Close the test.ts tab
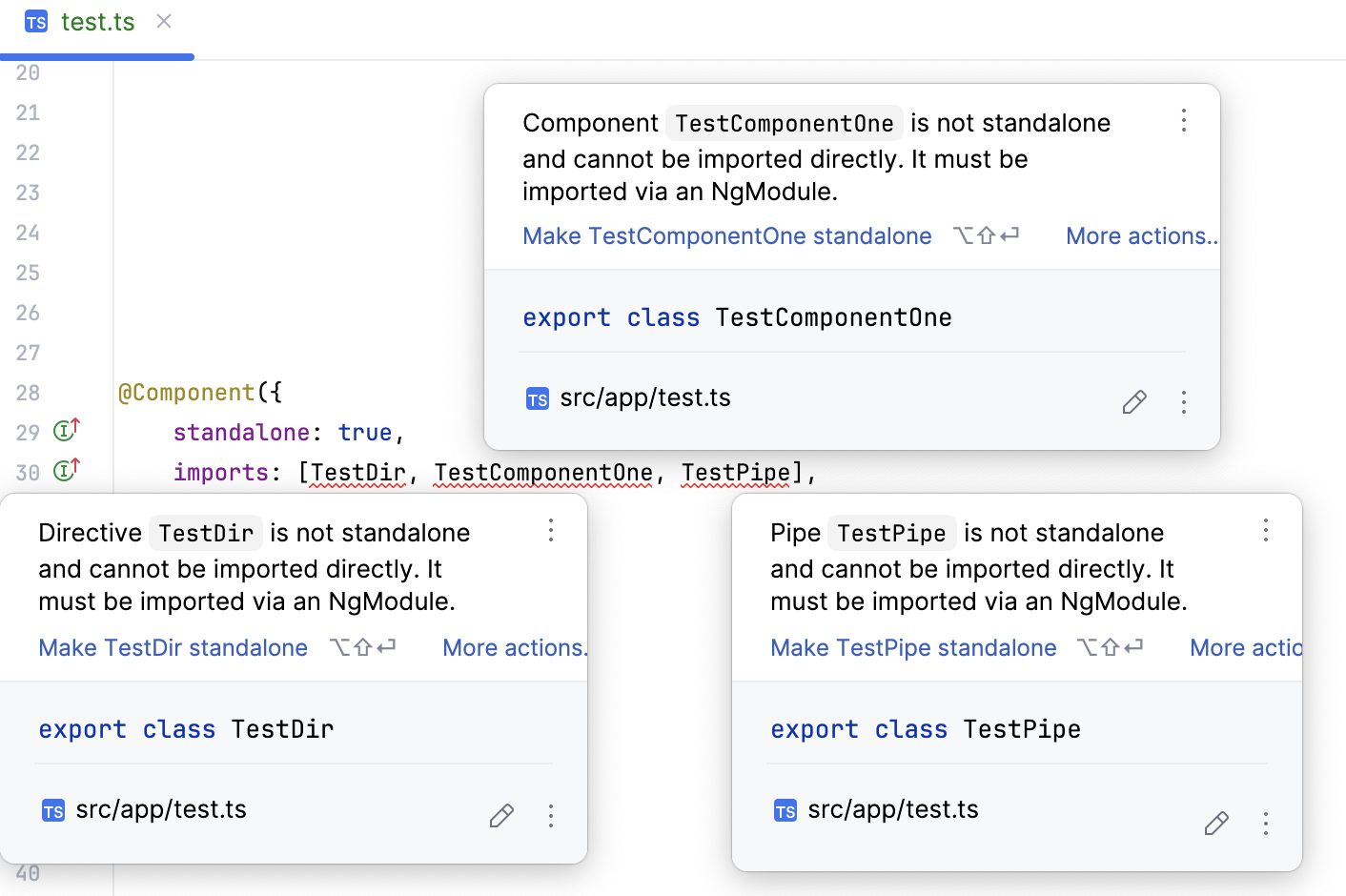The height and width of the screenshot is (896, 1346). [x=163, y=22]
